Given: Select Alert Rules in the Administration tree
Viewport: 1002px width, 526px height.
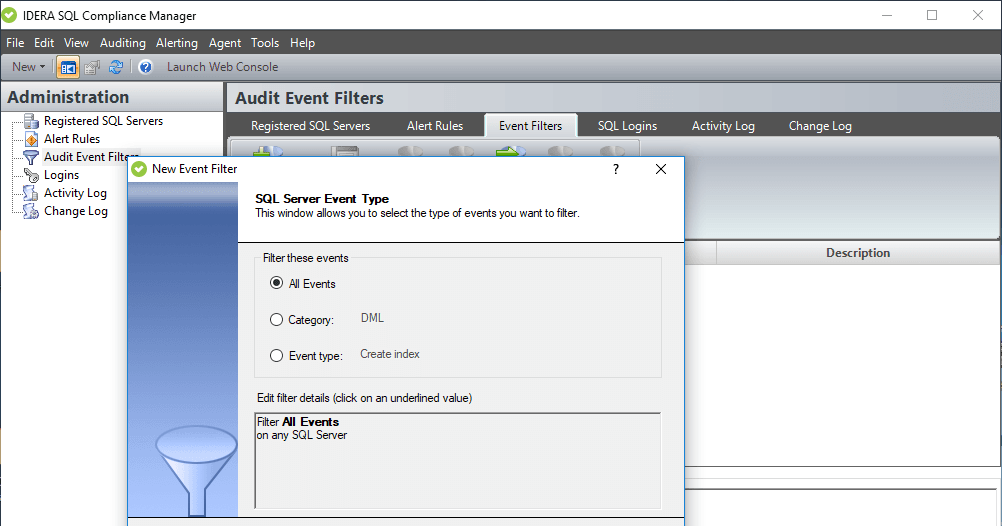Looking at the screenshot, I should (x=72, y=139).
